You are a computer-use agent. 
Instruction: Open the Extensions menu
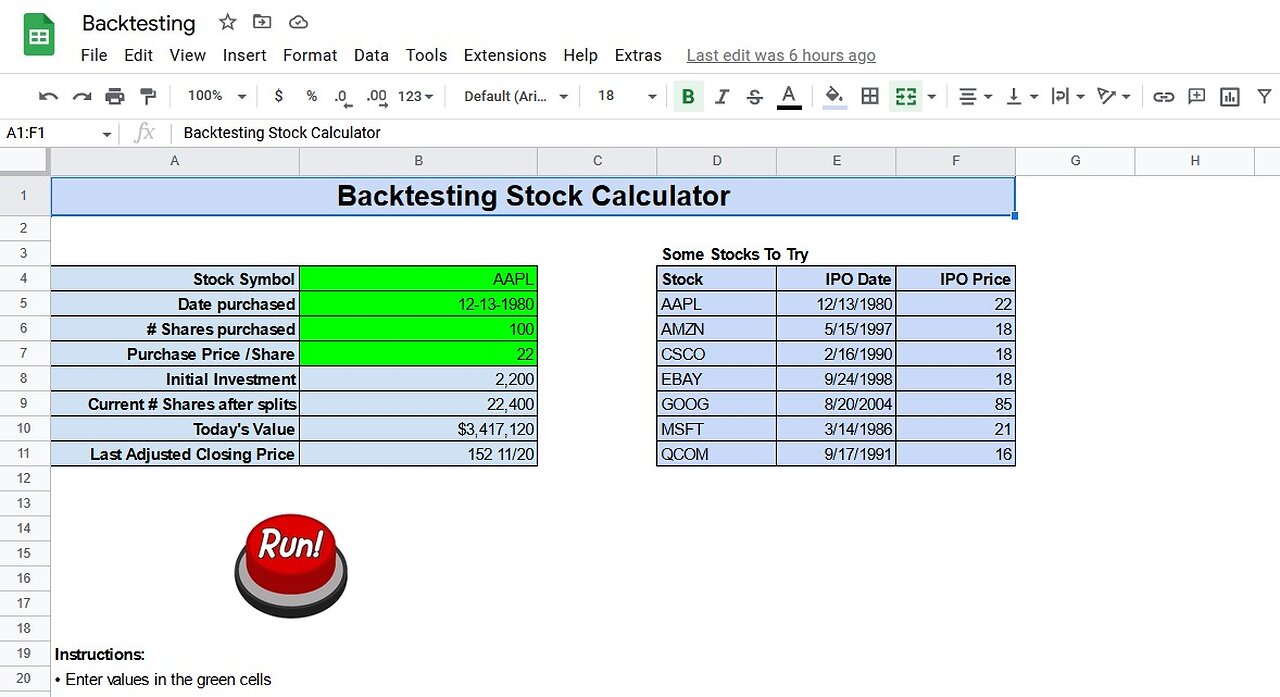[x=505, y=55]
